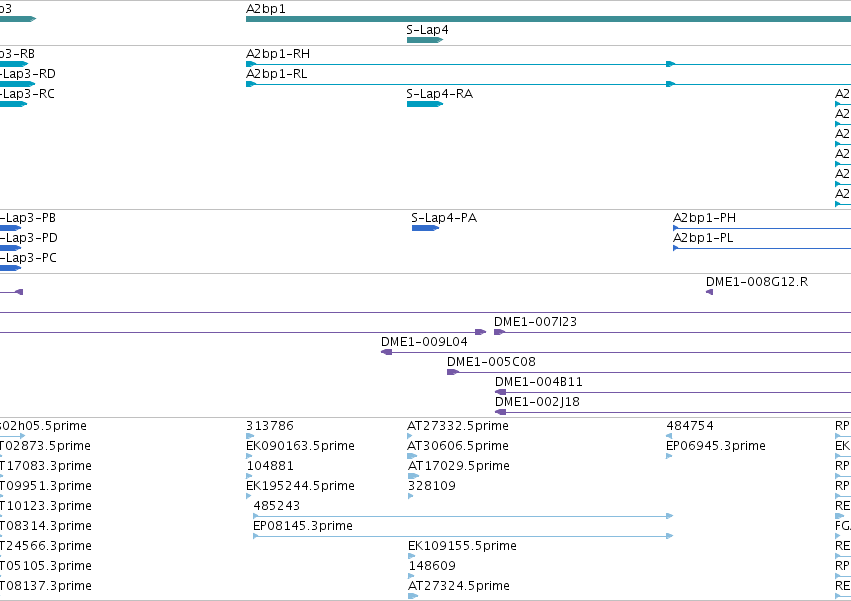Click the 484754 EST label
This screenshot has height=601, width=851.
pos(690,426)
